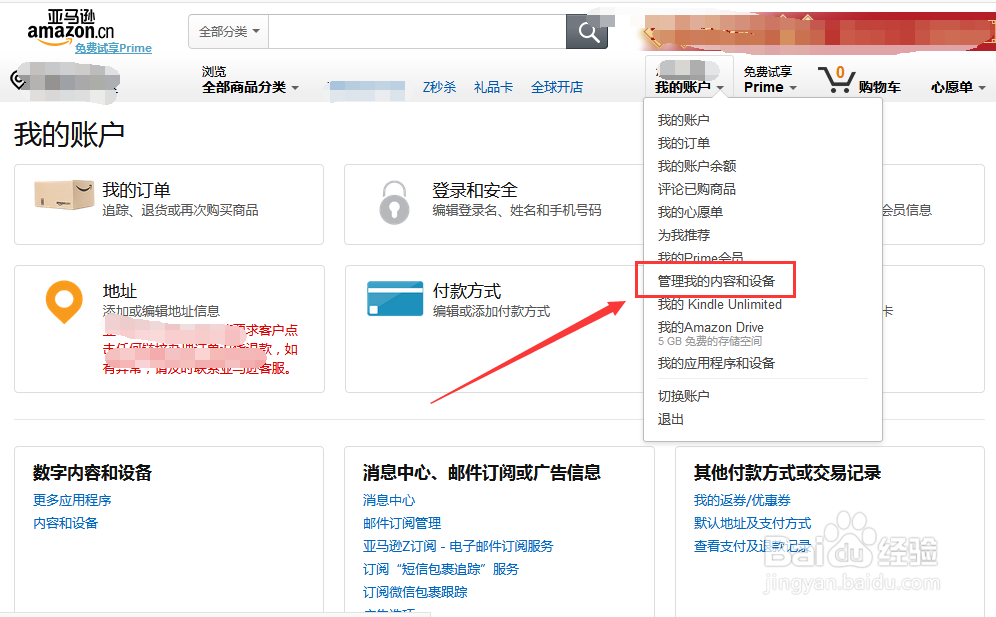Click the 追踪、退货或再次购买商品 description
The height and width of the screenshot is (617, 996).
coord(180,210)
